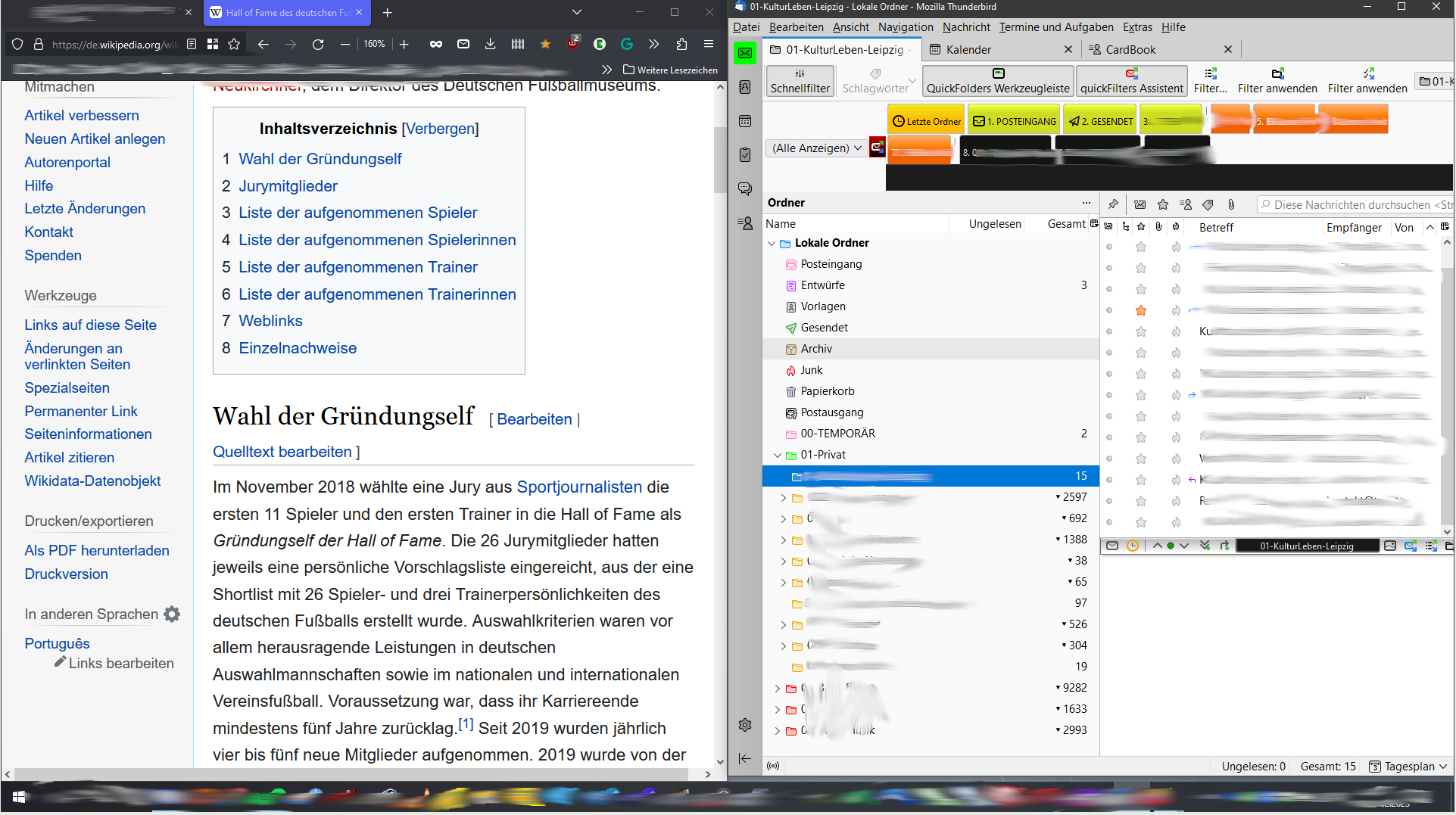Toggle the Schnellfilter bar
1456x815 pixels.
click(800, 80)
